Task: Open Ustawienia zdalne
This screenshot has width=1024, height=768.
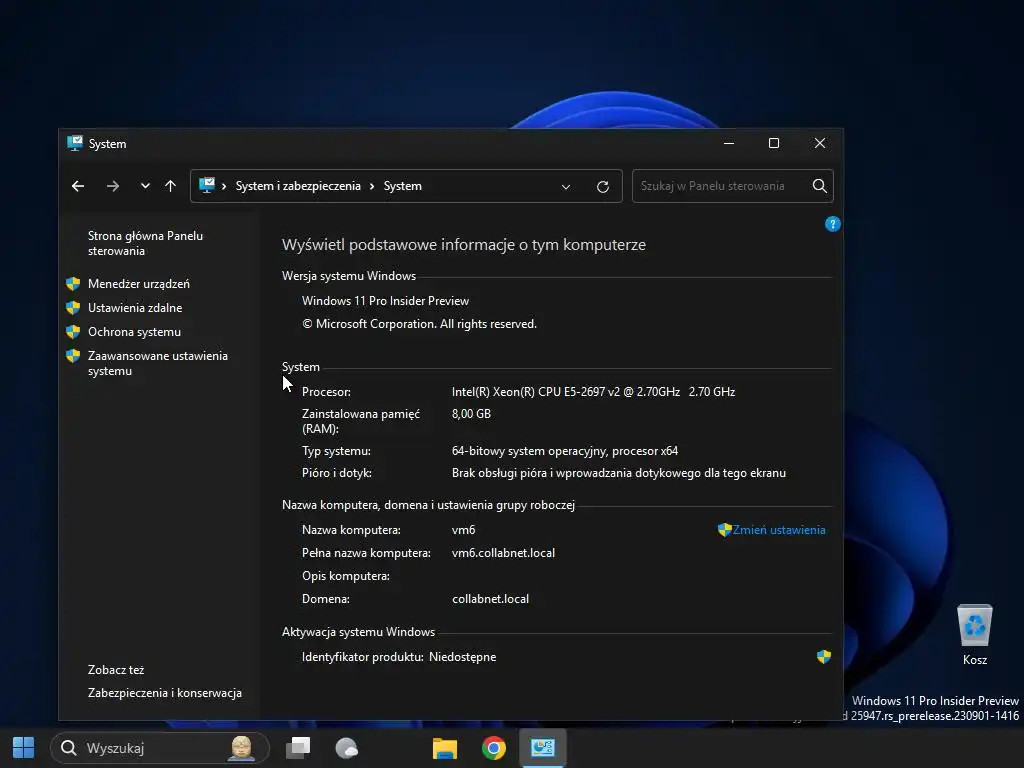Action: 135,308
